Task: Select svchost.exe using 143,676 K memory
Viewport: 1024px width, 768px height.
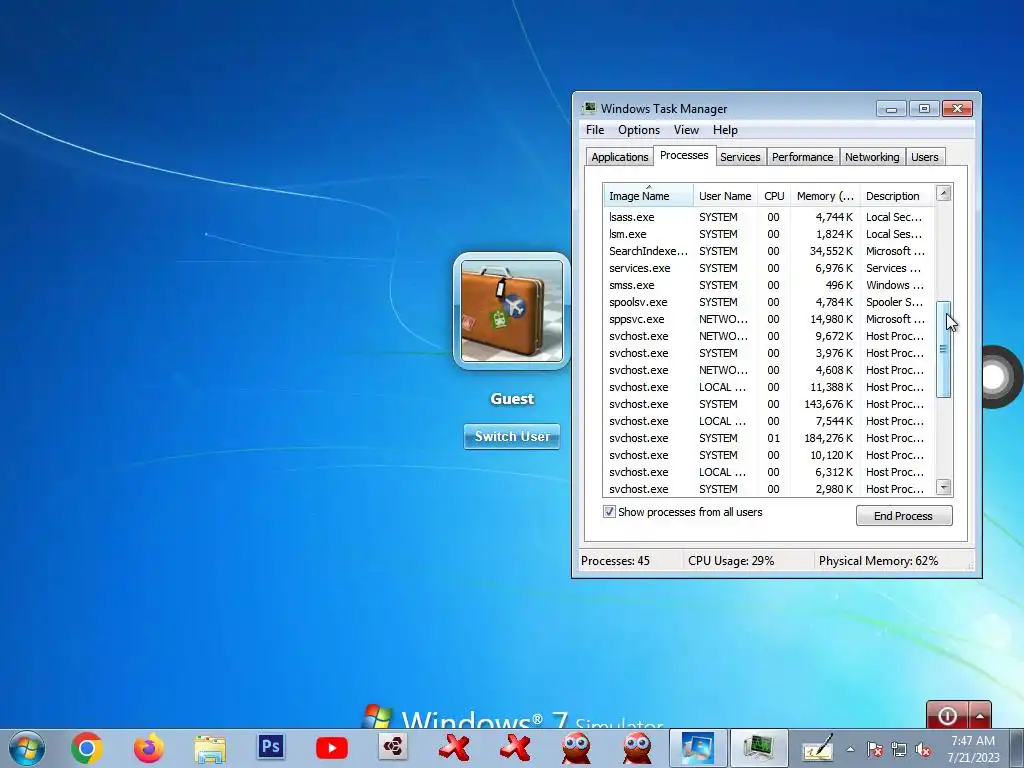Action: coord(769,404)
